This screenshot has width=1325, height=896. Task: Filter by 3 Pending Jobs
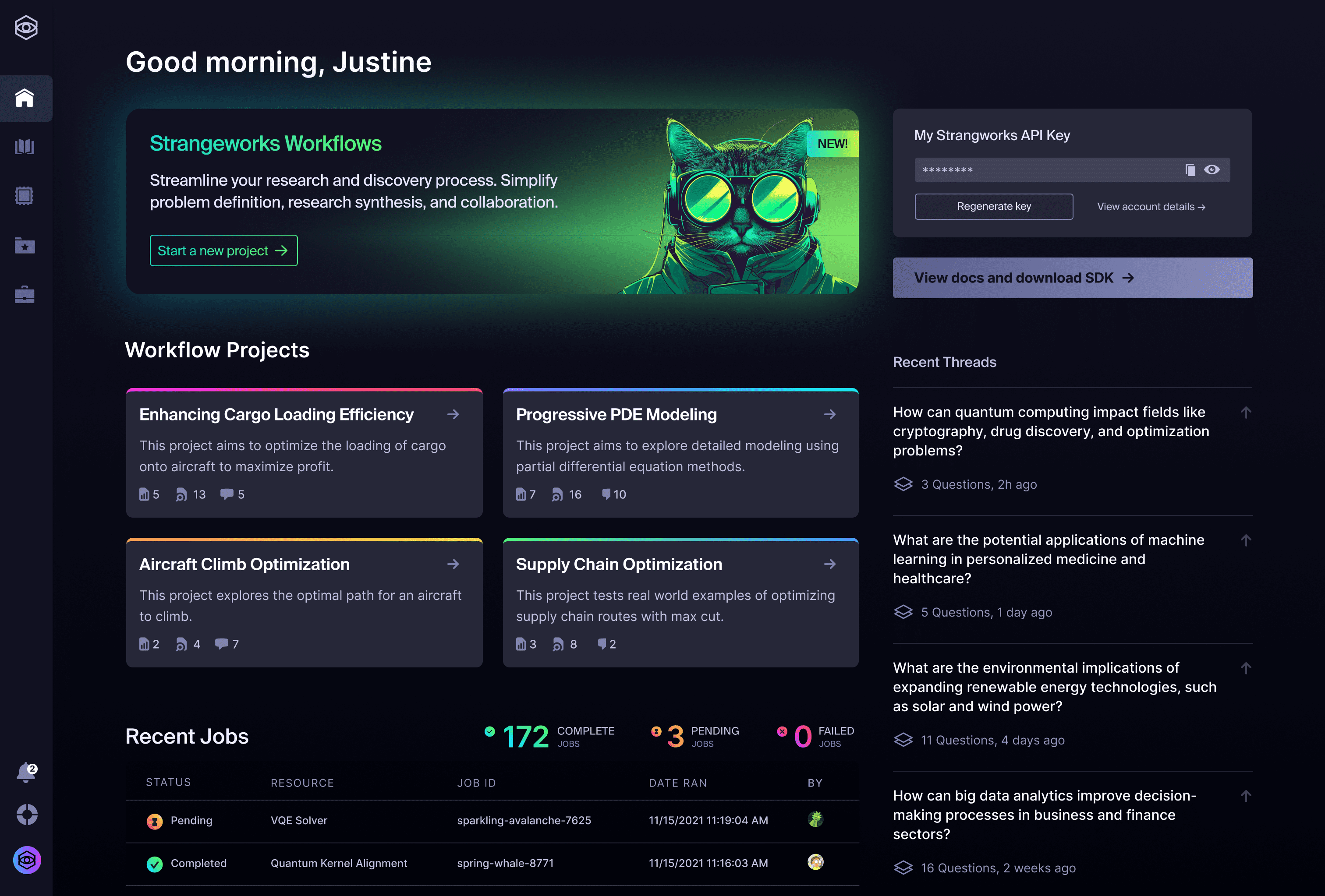(695, 737)
